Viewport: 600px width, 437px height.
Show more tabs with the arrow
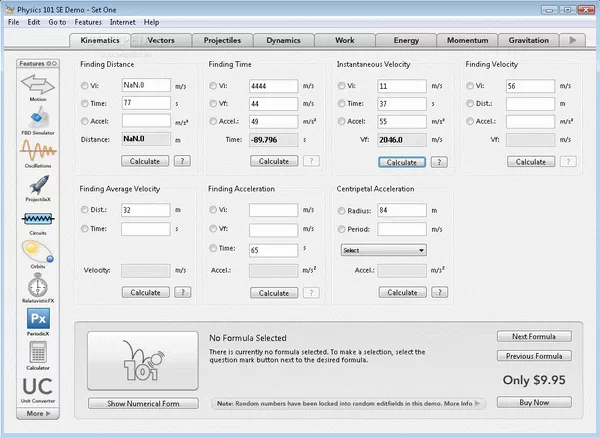tap(572, 41)
